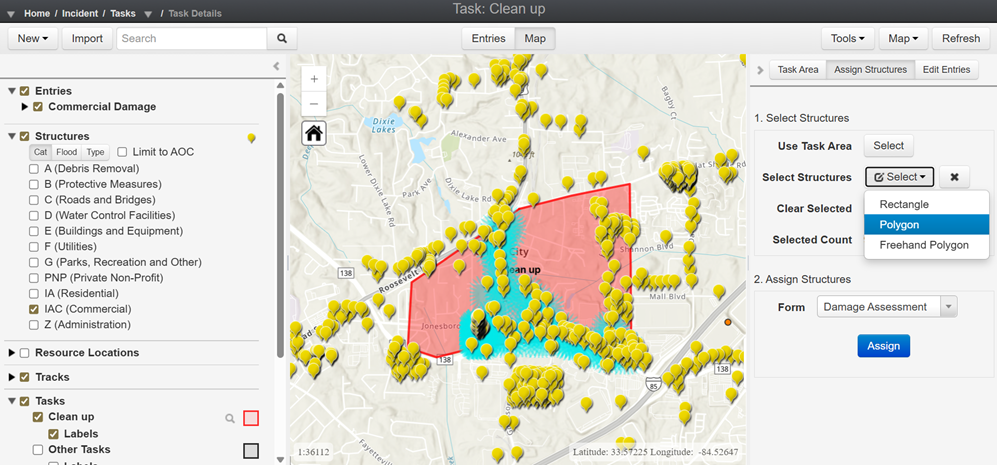
Task: Switch to the Edit Entries tab
Action: [x=946, y=69]
